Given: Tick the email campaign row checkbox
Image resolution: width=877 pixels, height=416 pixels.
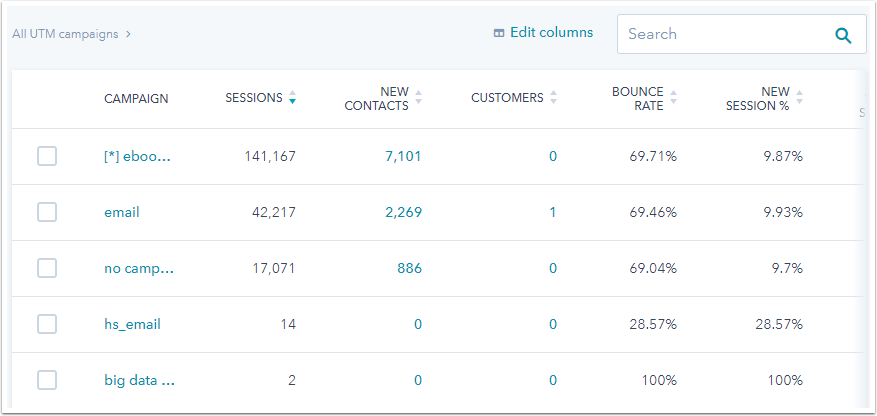Looking at the screenshot, I should [x=47, y=212].
